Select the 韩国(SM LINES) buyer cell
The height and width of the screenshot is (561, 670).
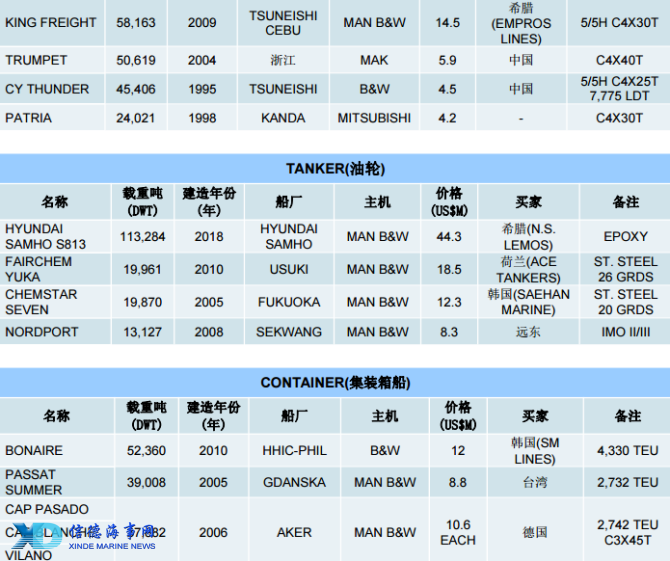click(535, 451)
